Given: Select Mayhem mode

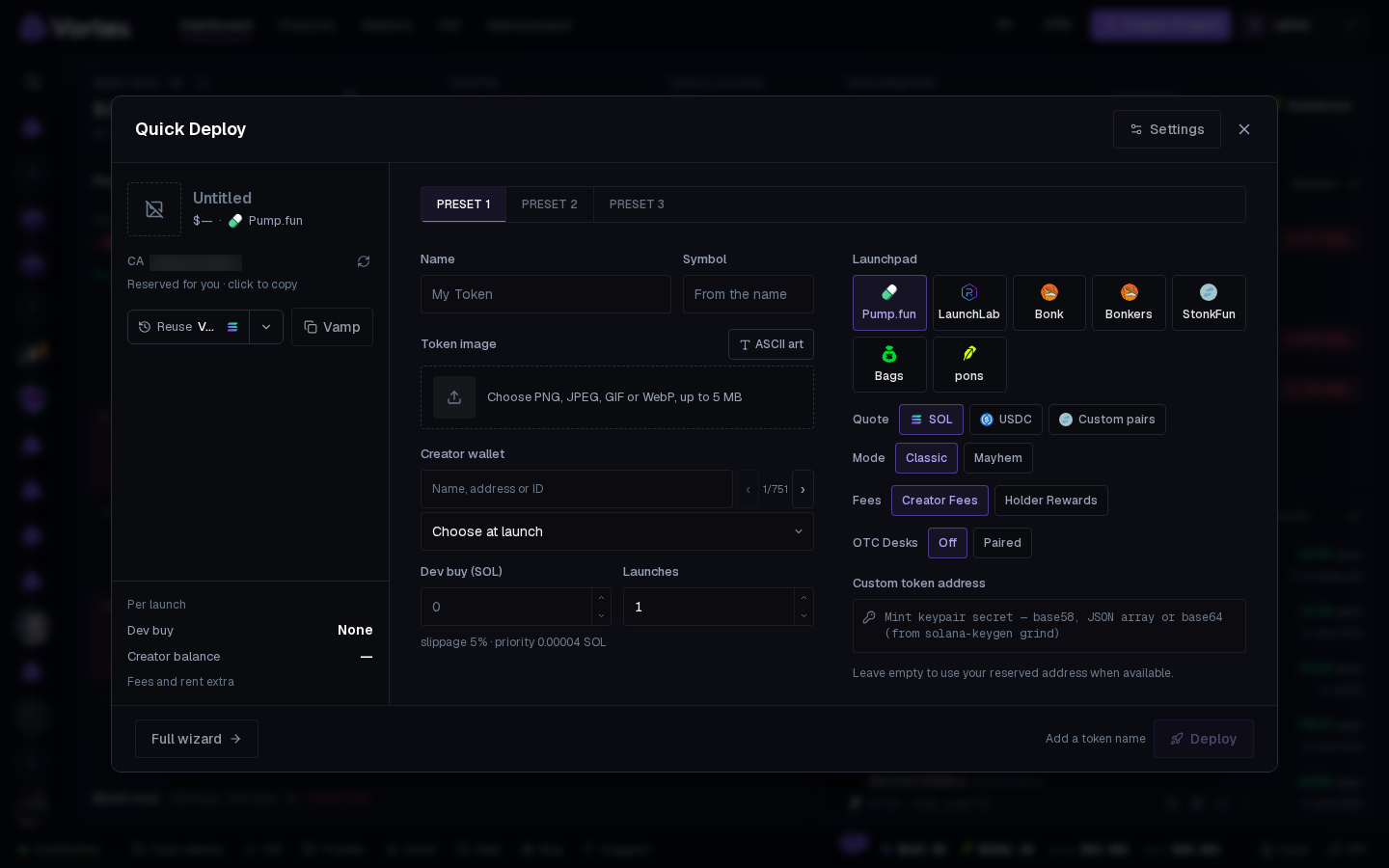Looking at the screenshot, I should point(998,458).
